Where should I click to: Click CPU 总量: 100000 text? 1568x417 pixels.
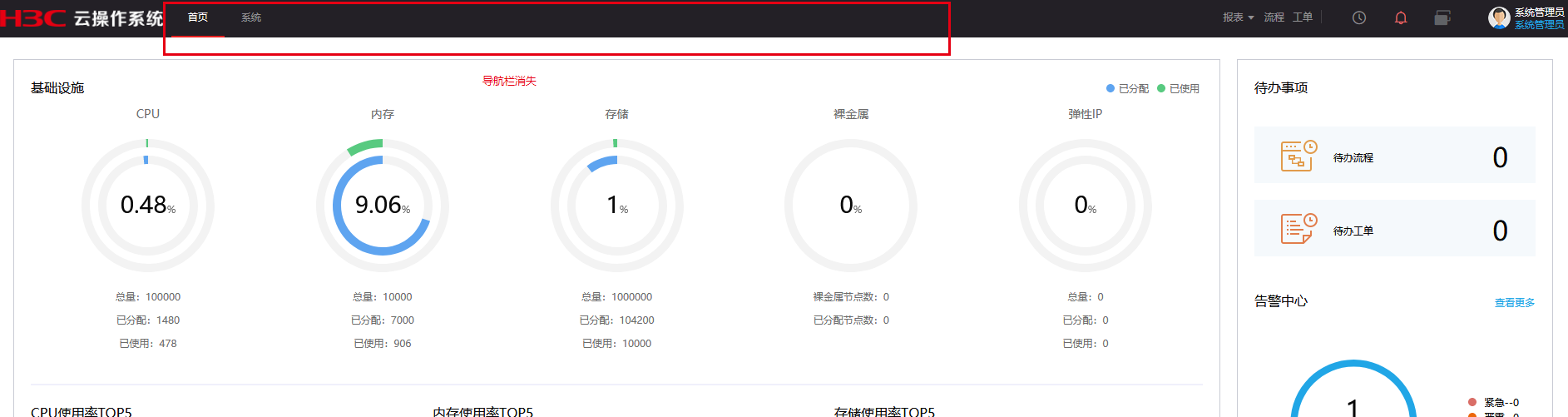point(148,297)
